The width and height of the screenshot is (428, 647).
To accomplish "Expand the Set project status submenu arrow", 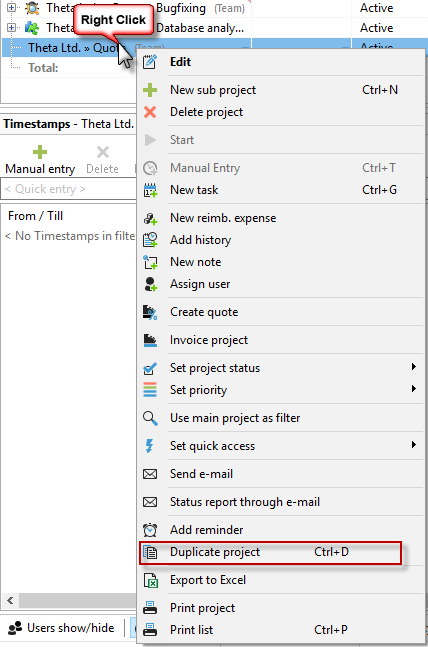I will 414,366.
